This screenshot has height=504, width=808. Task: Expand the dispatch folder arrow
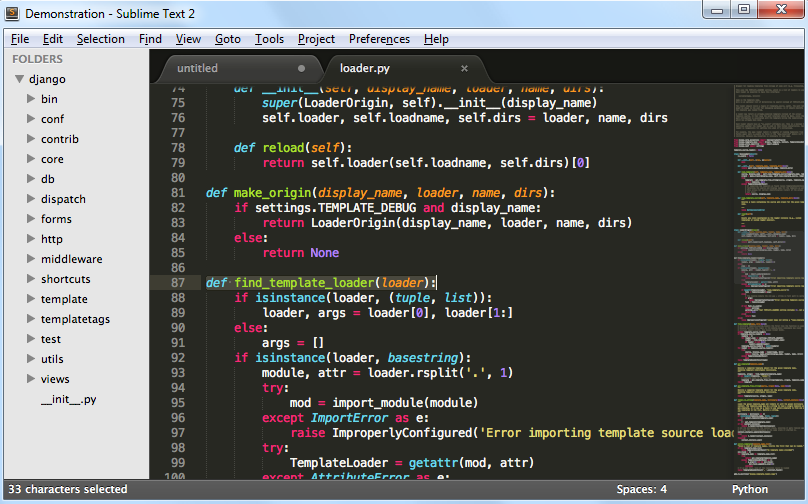point(31,198)
